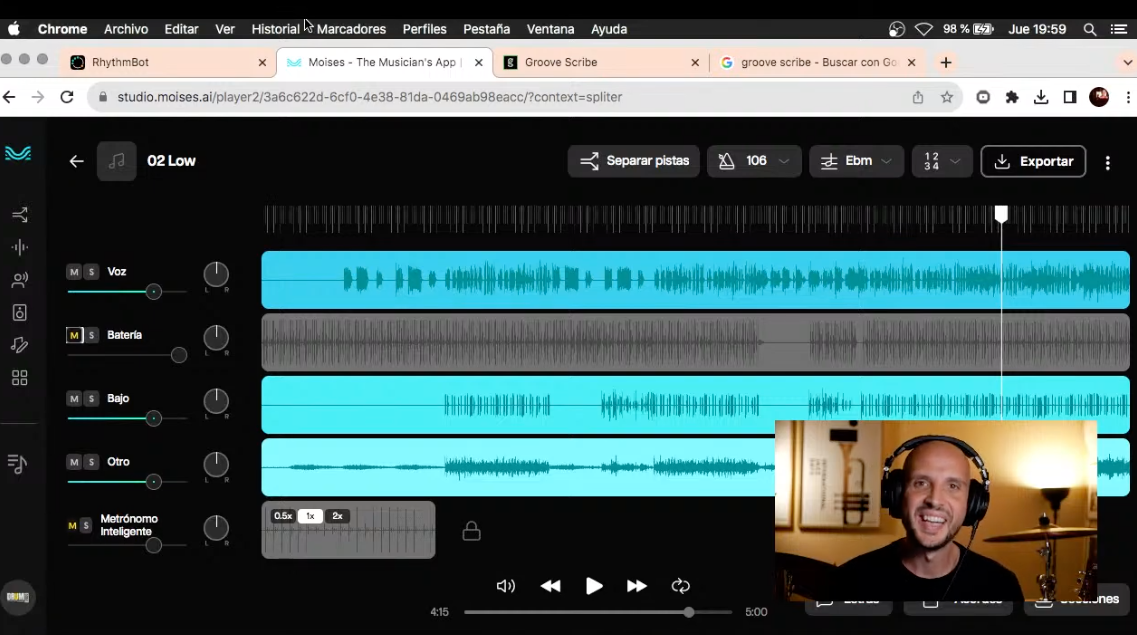Open the Archivo menu
The height and width of the screenshot is (635, 1137).
point(125,29)
